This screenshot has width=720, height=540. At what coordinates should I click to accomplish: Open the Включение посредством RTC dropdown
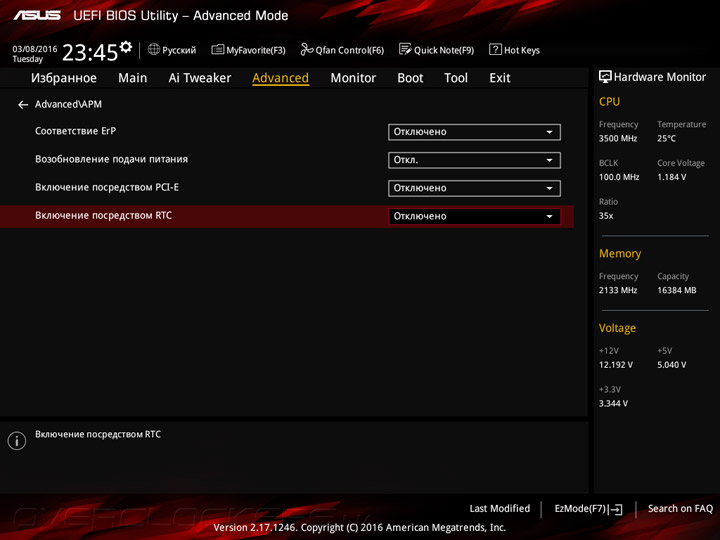[x=474, y=216]
